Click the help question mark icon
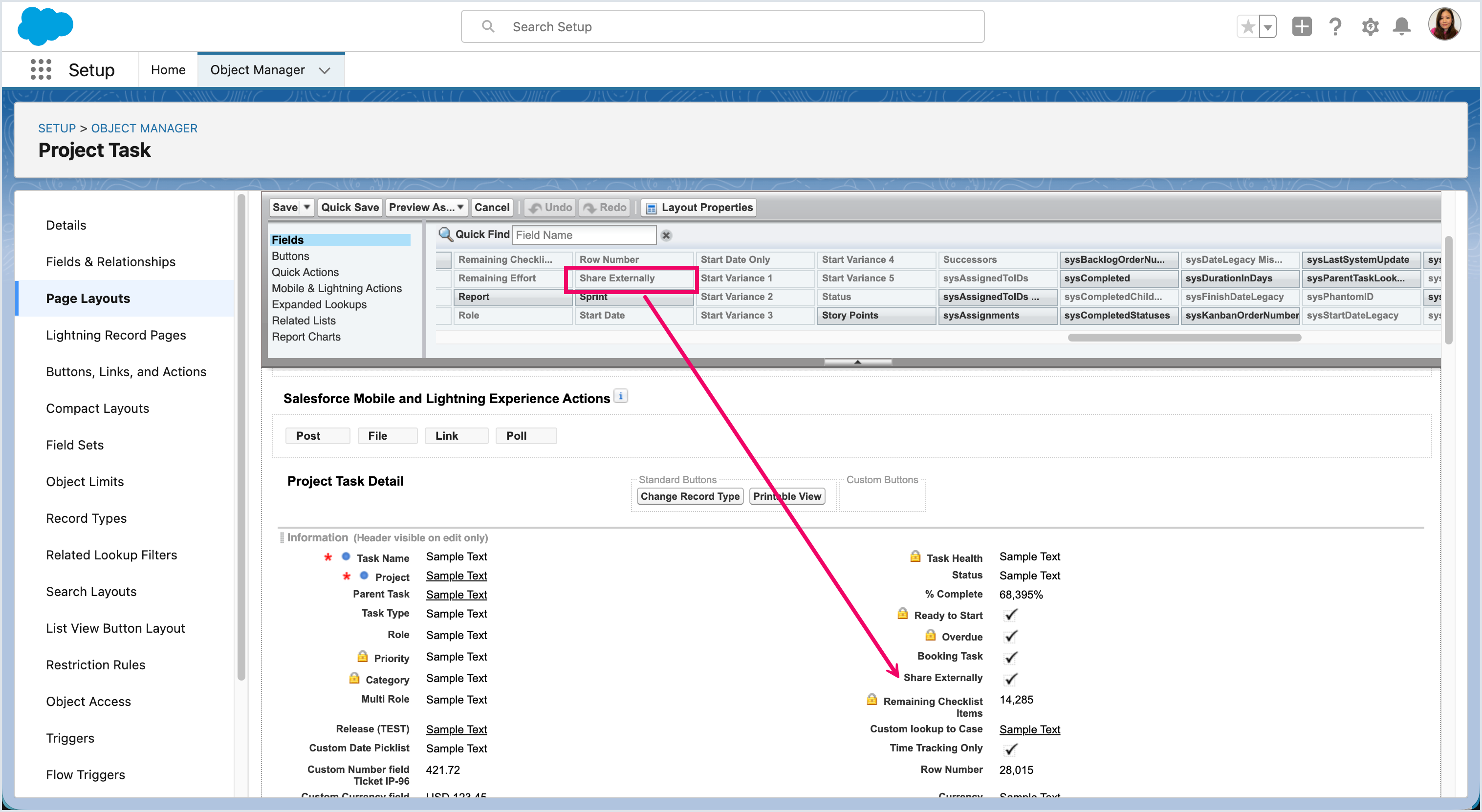Image resolution: width=1482 pixels, height=812 pixels. click(1335, 26)
